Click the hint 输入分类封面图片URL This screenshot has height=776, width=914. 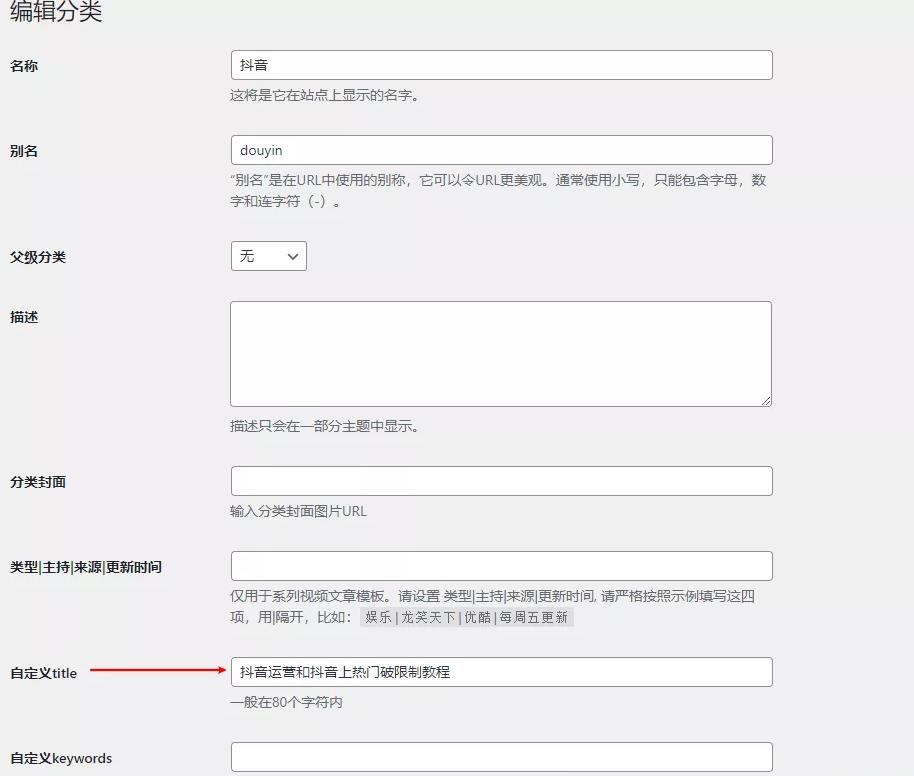tap(298, 511)
